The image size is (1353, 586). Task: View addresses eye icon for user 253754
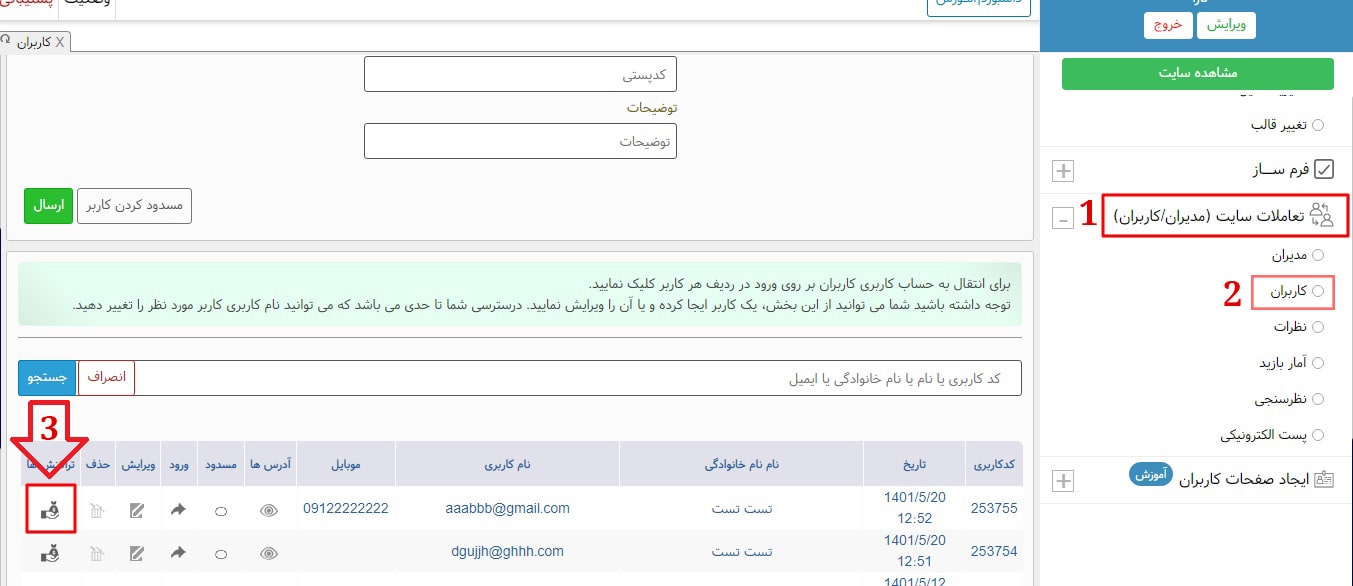pos(268,552)
